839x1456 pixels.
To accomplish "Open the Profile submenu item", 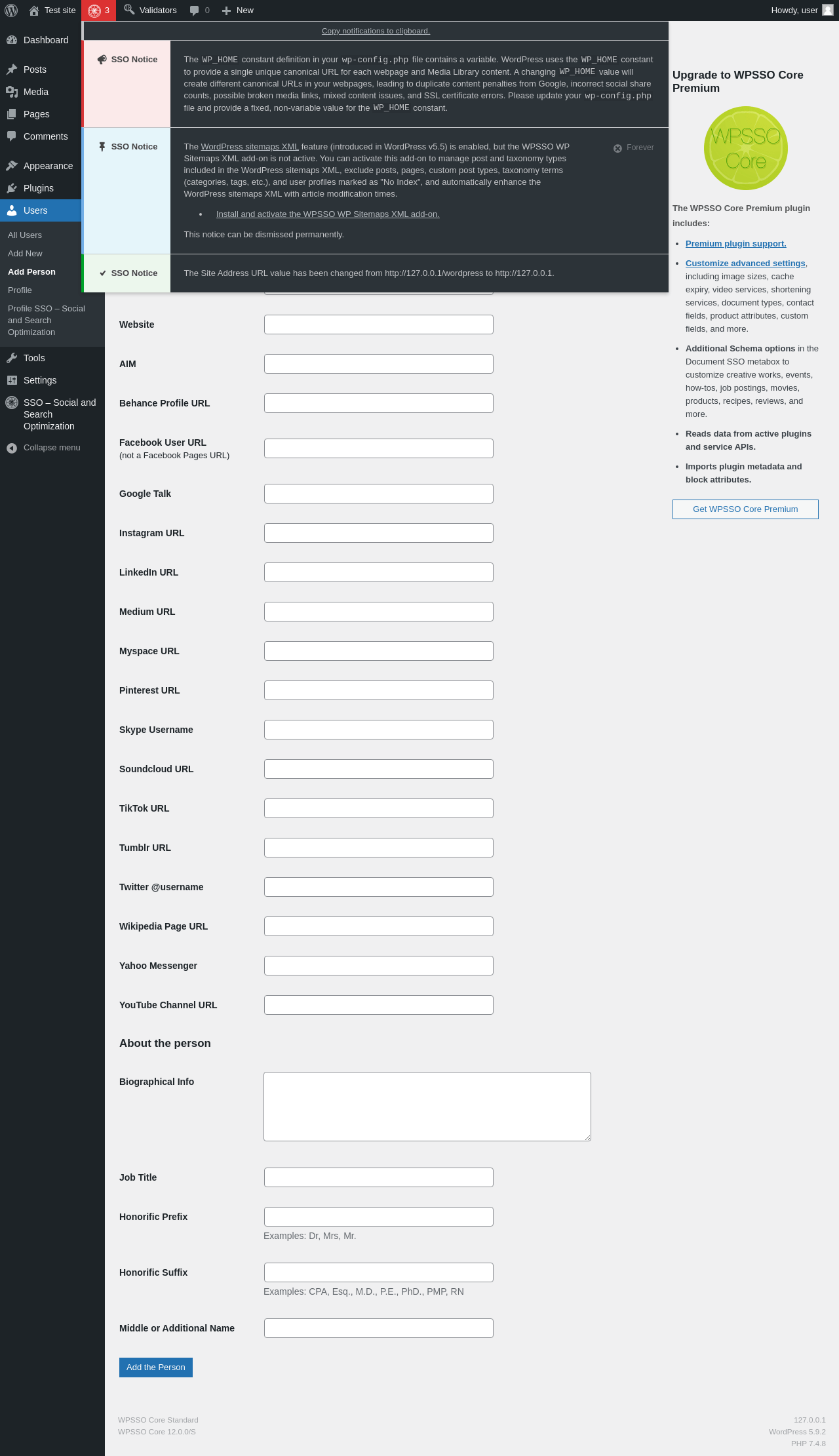I will click(20, 290).
